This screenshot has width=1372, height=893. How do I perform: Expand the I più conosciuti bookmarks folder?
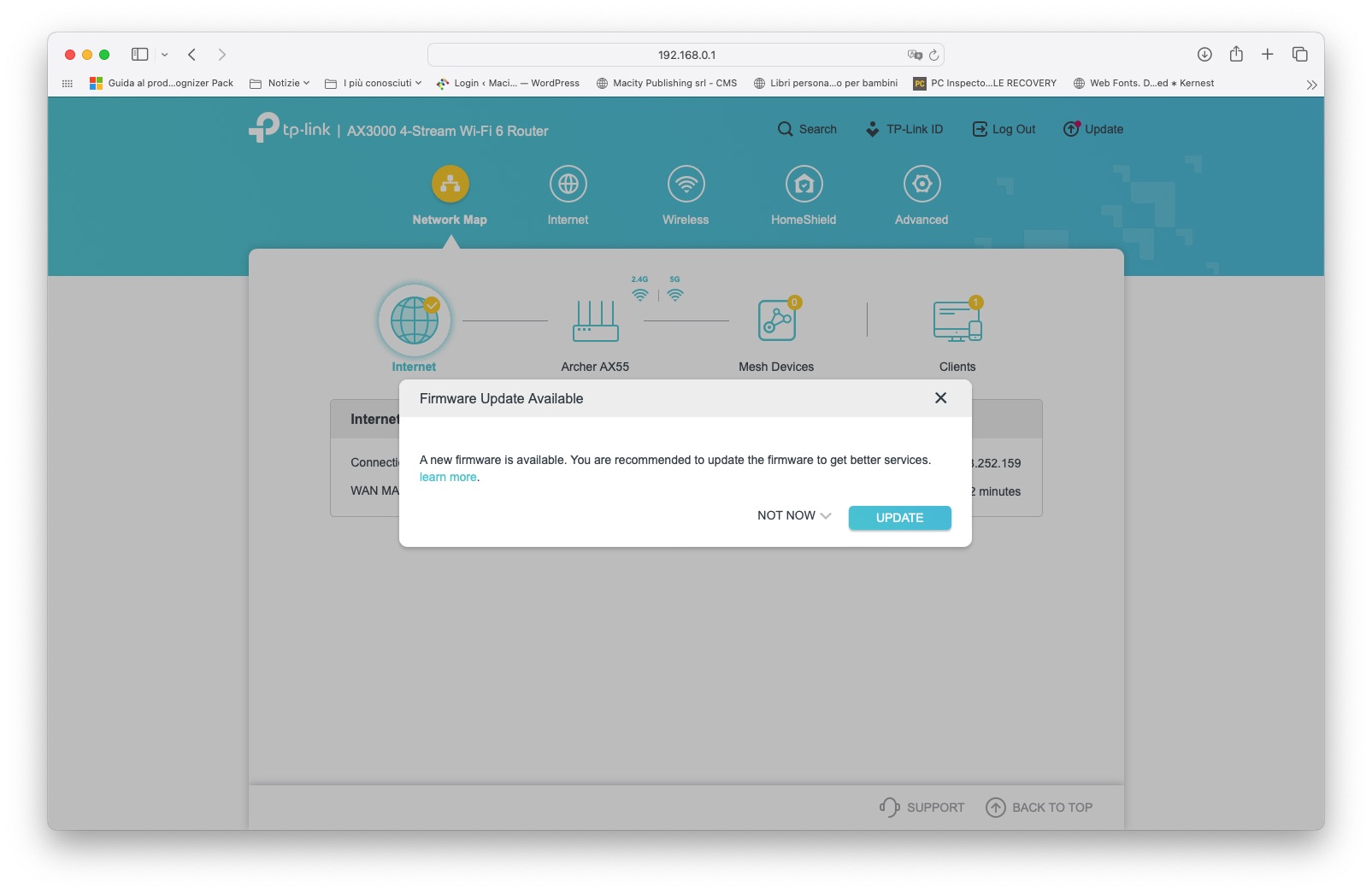[x=374, y=84]
